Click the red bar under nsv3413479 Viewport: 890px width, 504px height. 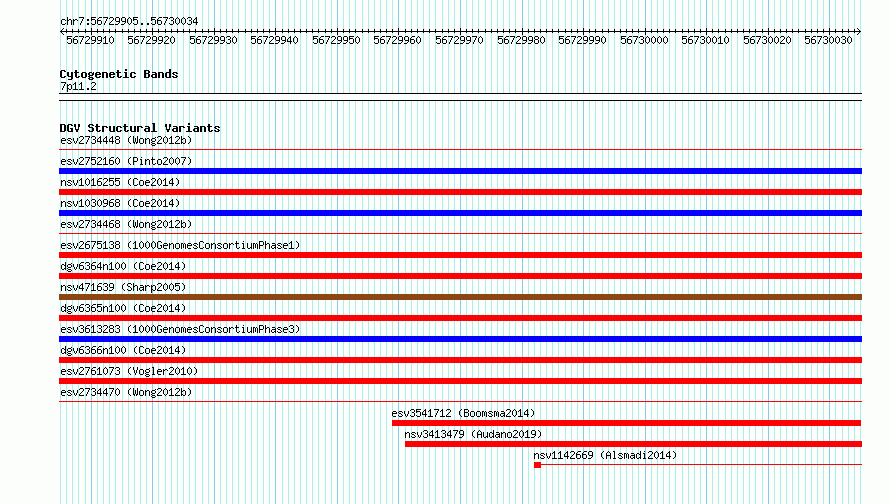(x=633, y=444)
